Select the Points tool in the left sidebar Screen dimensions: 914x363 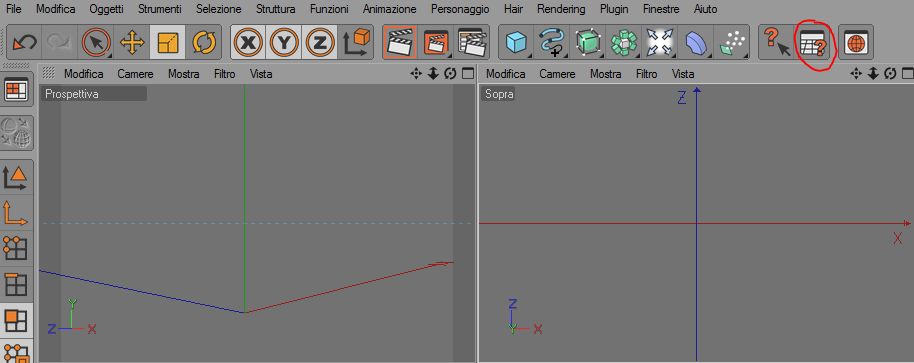[16, 248]
